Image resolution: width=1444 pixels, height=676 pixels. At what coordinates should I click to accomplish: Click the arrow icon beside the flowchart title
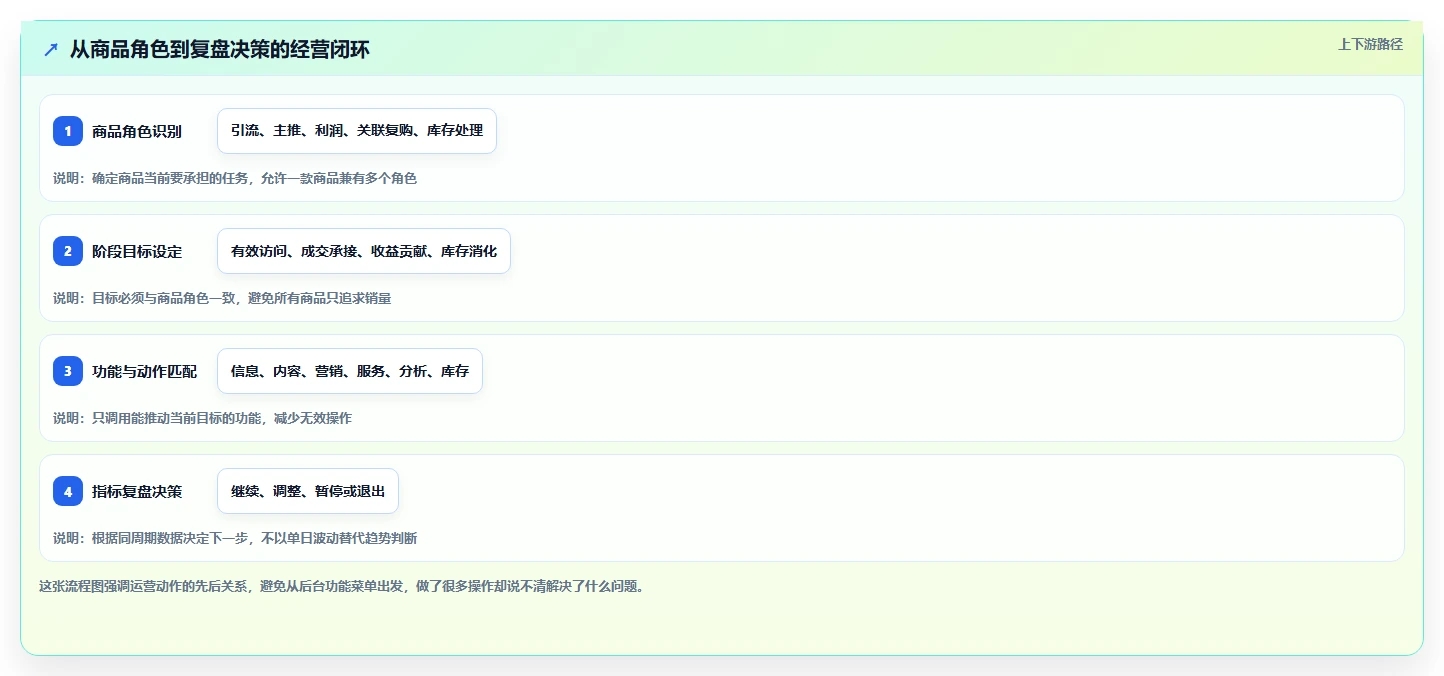(51, 49)
